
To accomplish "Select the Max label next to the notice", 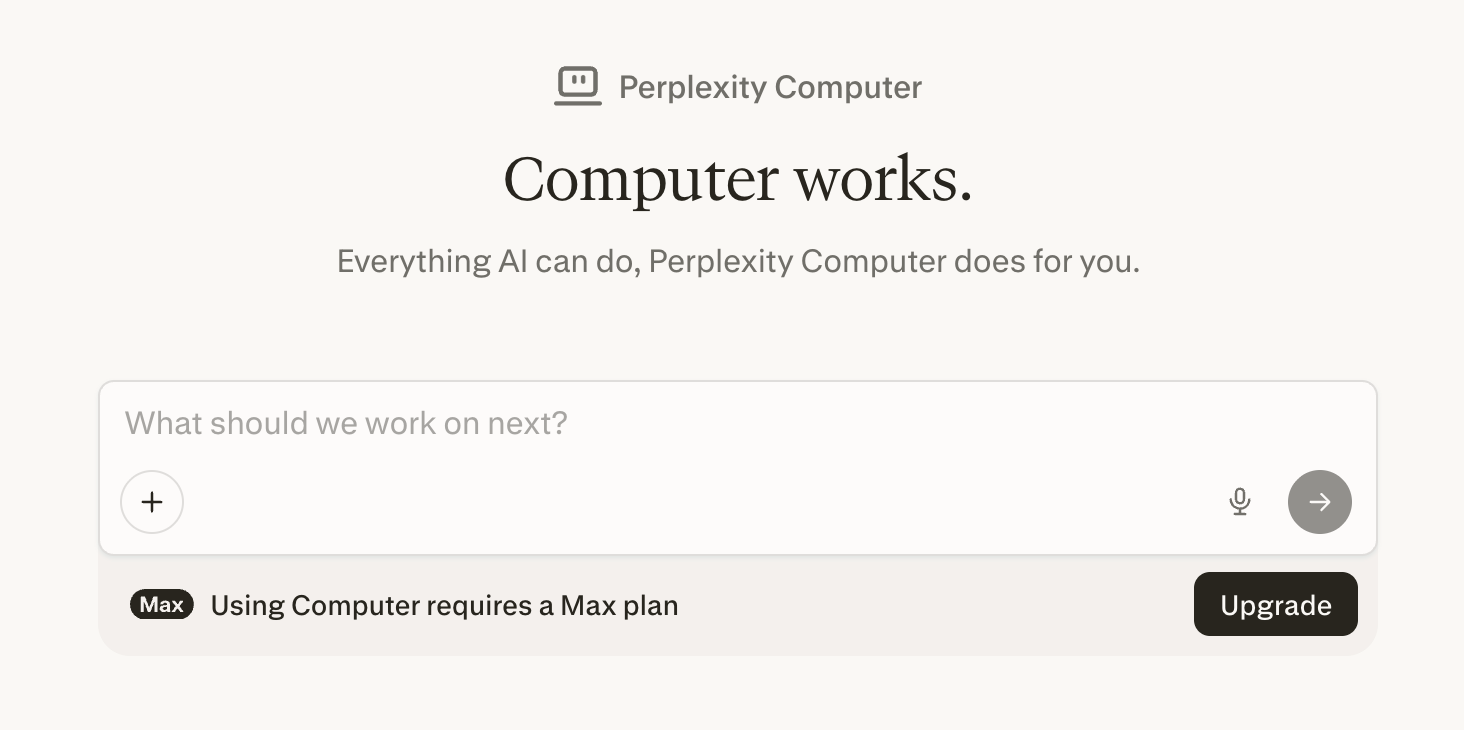I will 161,604.
